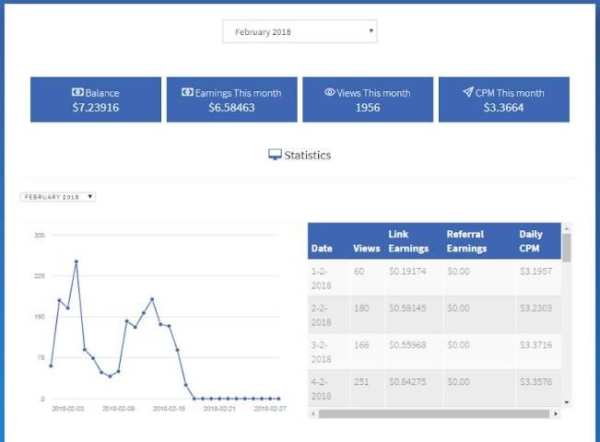Click the table scroll right arrow
The height and width of the screenshot is (442, 600).
(556, 414)
